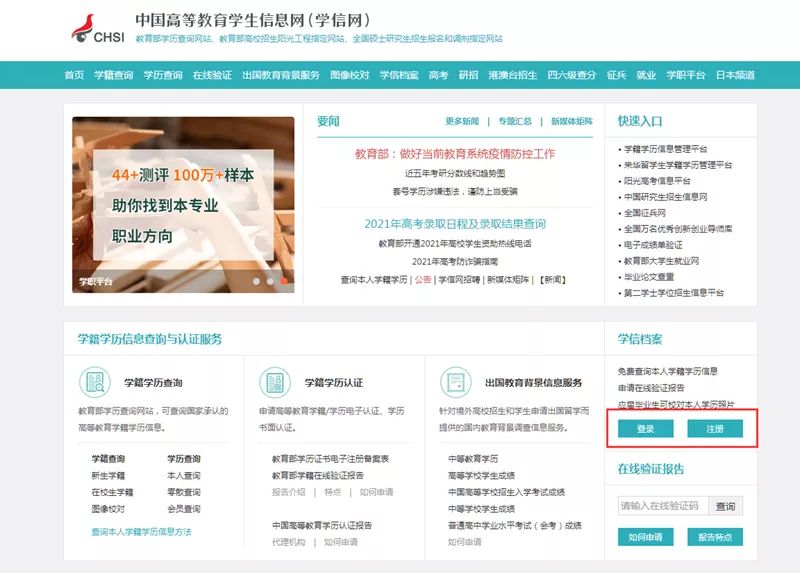Open 来华留学生学籍学历管理平台 quick link
Viewport: 800px width, 573px height.
[678, 165]
